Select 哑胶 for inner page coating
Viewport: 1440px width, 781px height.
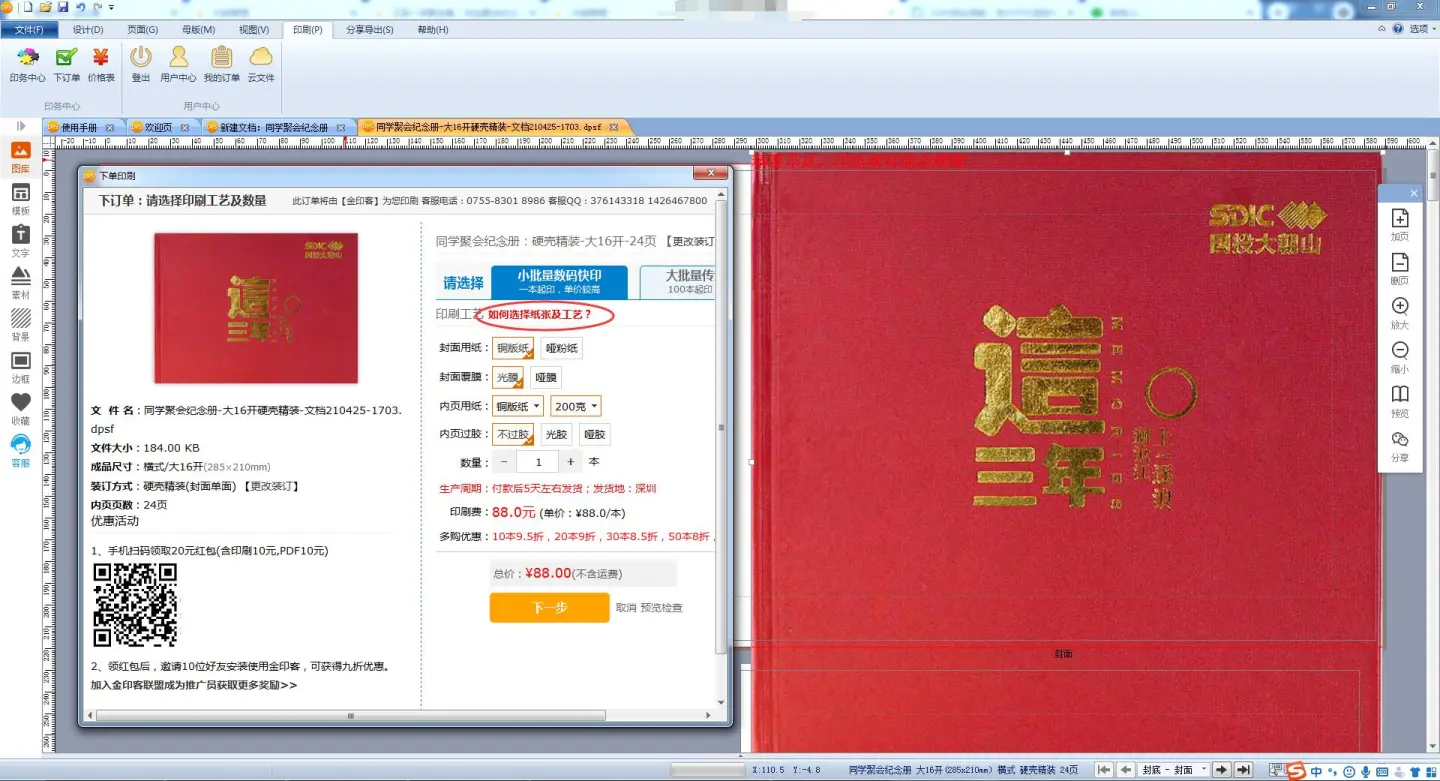pyautogui.click(x=594, y=434)
